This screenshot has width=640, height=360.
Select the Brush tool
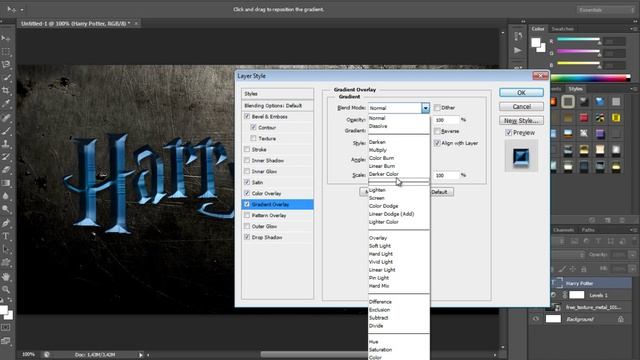6,131
